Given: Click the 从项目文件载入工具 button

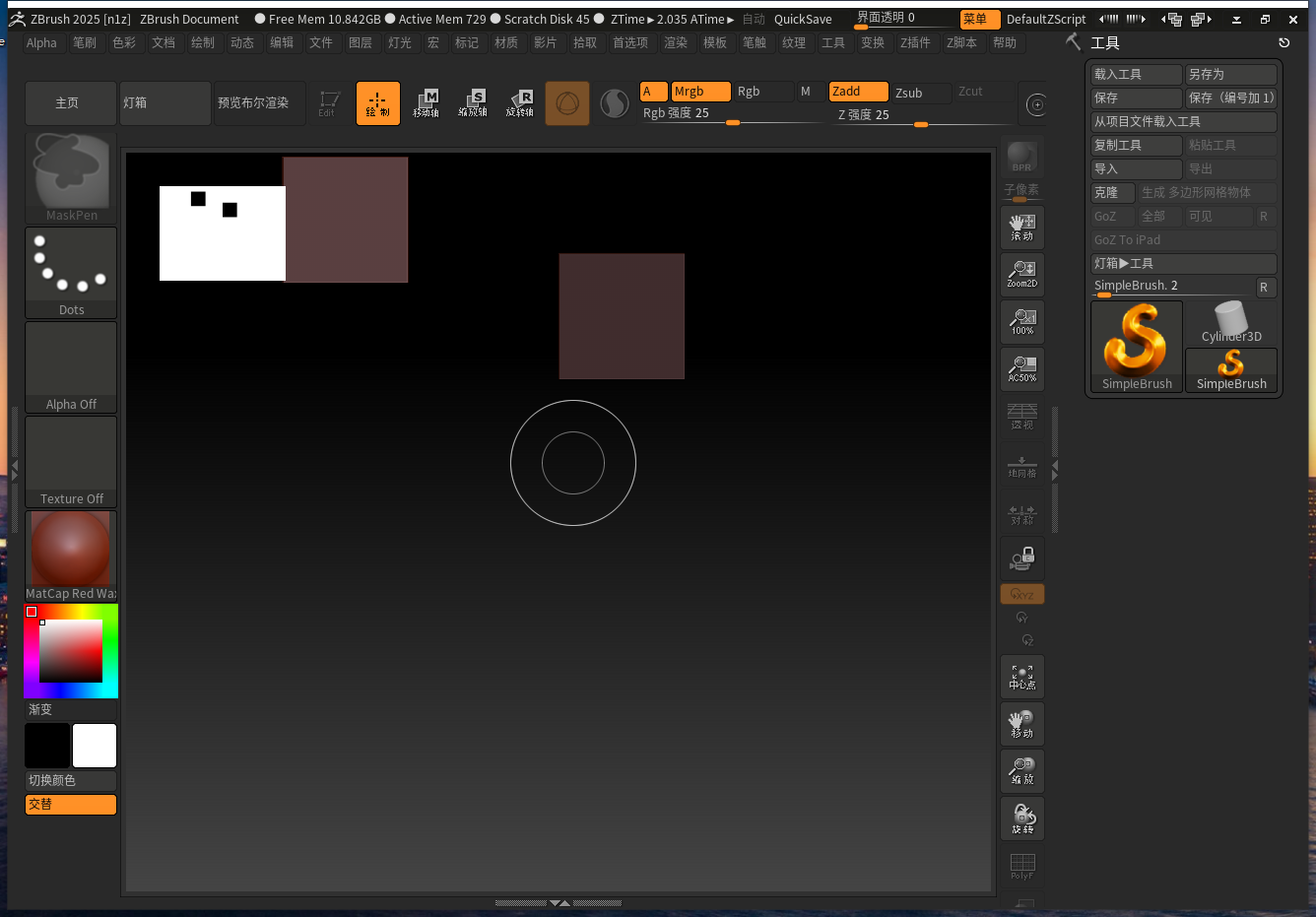Looking at the screenshot, I should (1183, 121).
